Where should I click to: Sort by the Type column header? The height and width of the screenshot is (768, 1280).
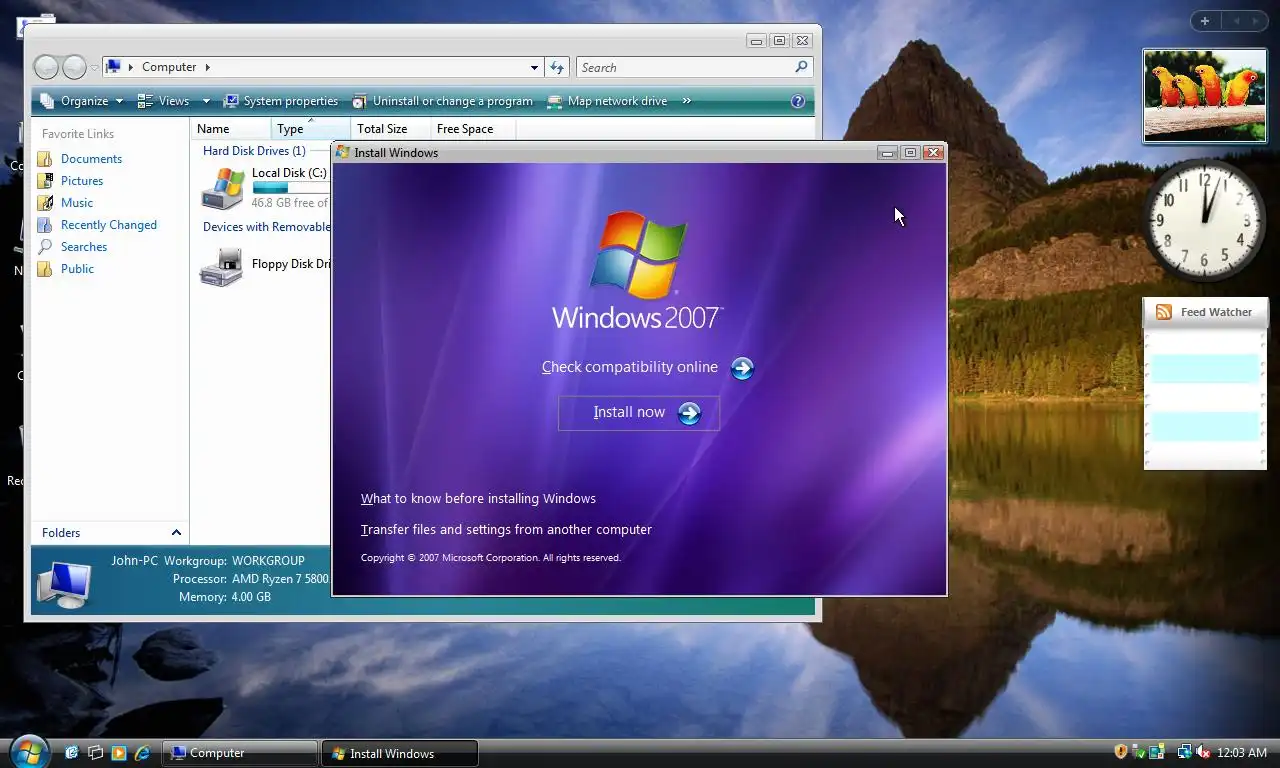tap(311, 128)
